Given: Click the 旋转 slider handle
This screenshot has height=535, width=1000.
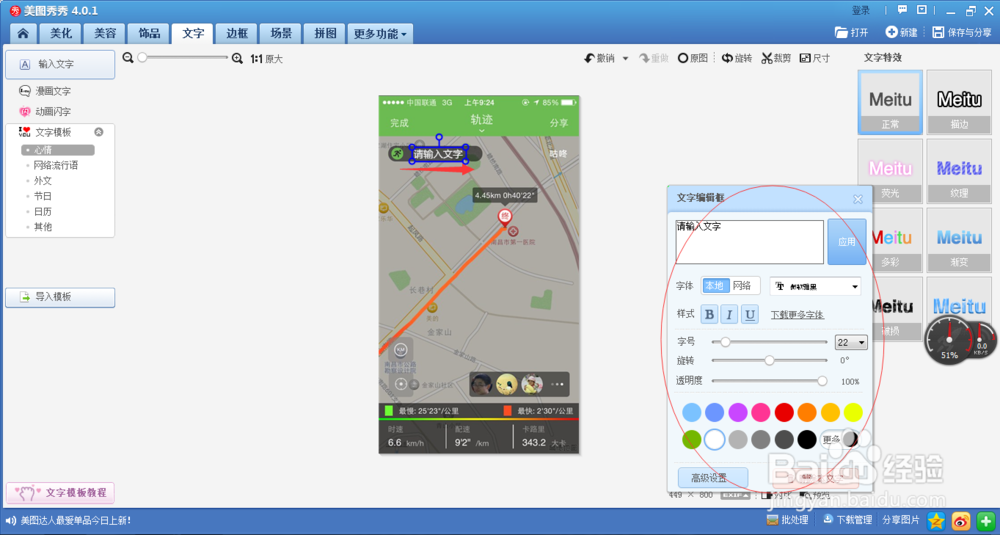Looking at the screenshot, I should point(770,360).
